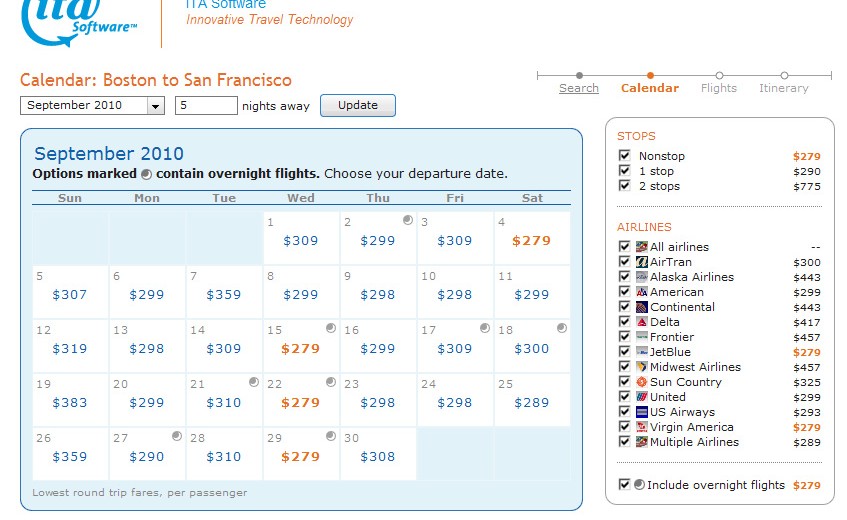Choose the $279 fare on September 15

[300, 349]
